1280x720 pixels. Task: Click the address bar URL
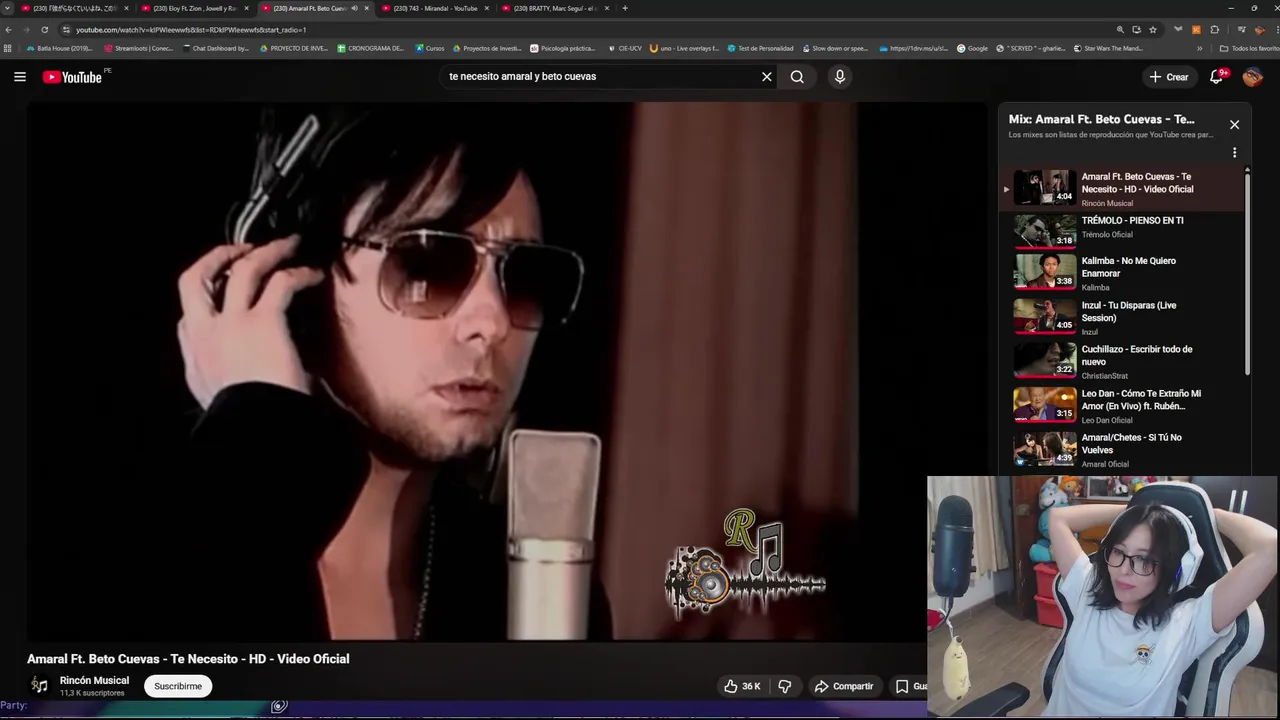pyautogui.click(x=191, y=30)
